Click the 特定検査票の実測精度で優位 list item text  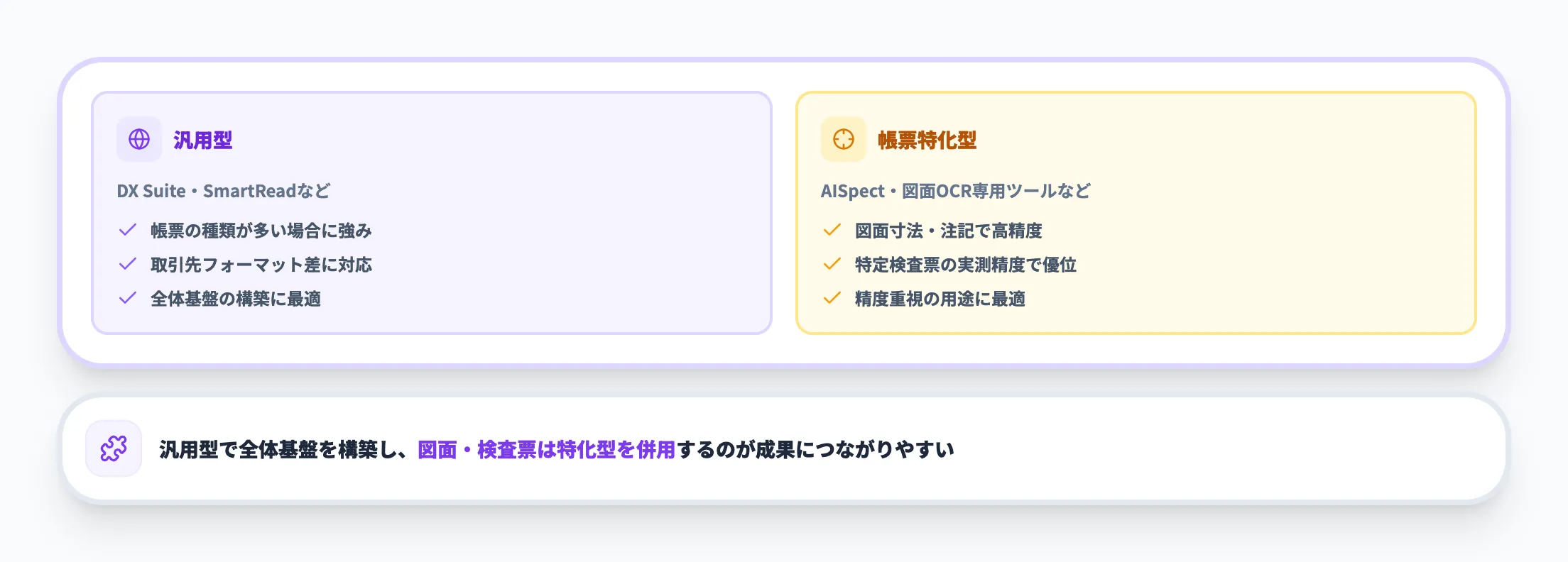click(x=965, y=265)
